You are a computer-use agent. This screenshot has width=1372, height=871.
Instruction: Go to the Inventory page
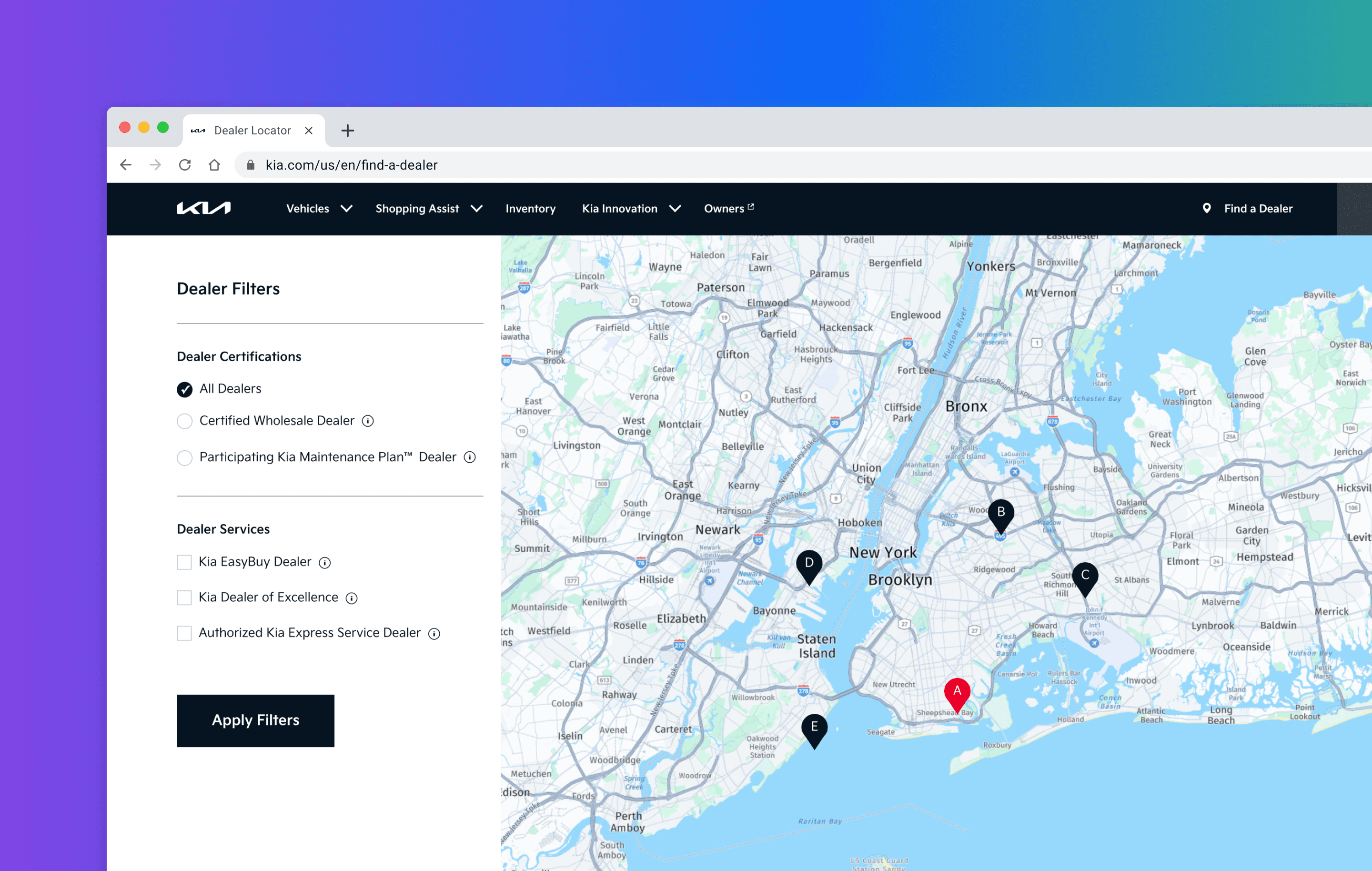tap(530, 209)
